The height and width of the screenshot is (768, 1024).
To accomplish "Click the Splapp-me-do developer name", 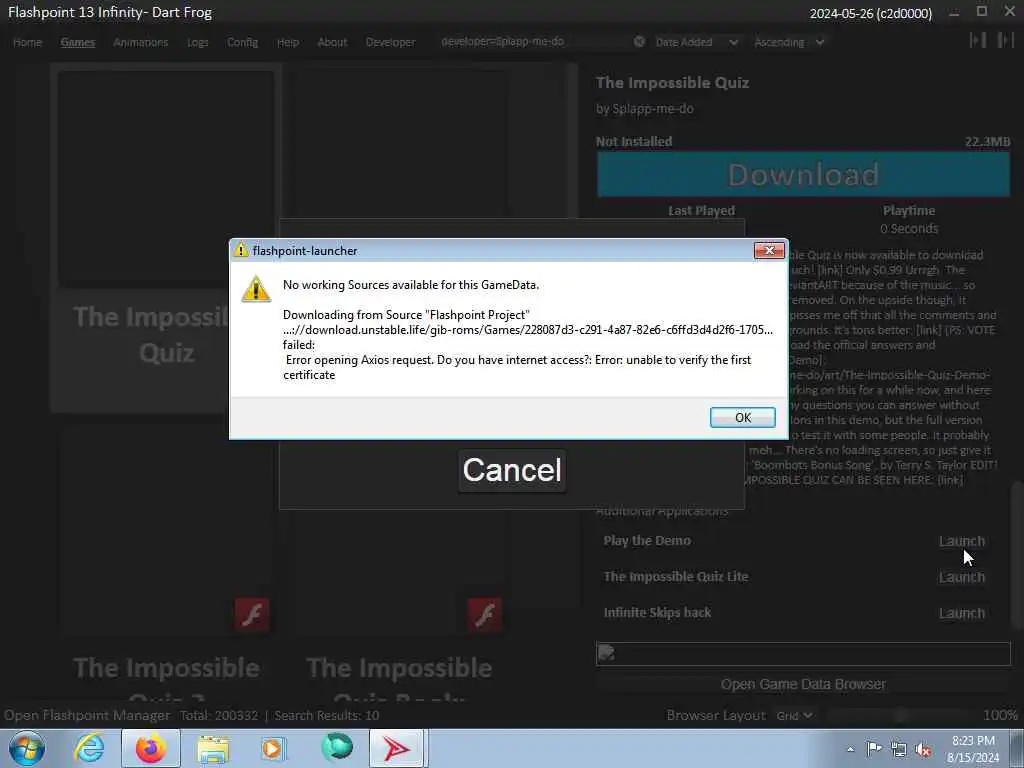I will [x=654, y=109].
